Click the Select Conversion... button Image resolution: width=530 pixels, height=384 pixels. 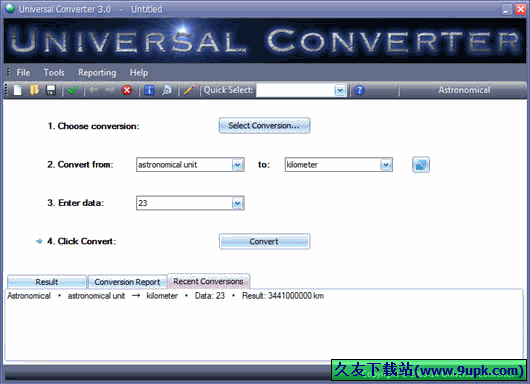click(264, 125)
